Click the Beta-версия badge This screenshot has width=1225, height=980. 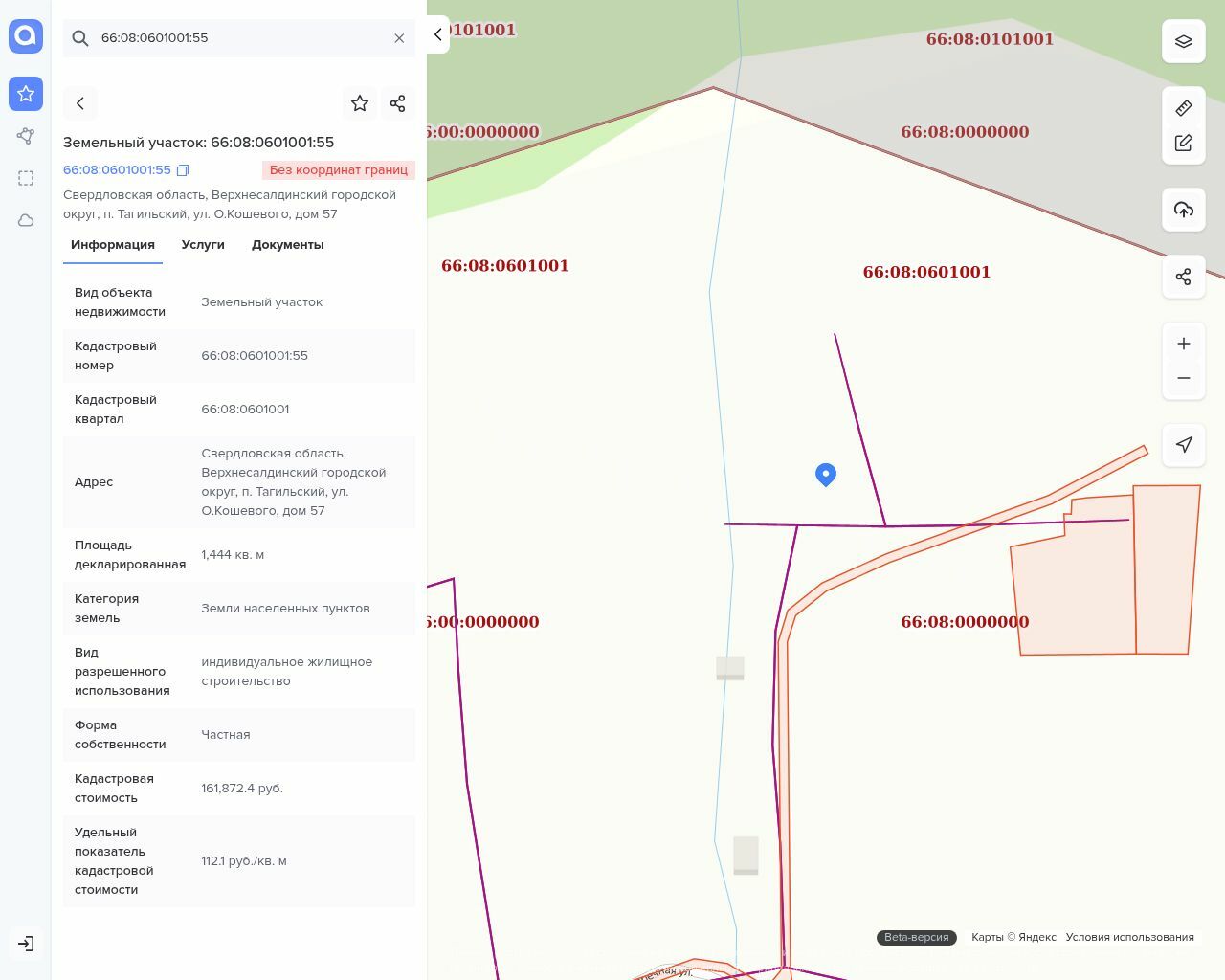[917, 938]
